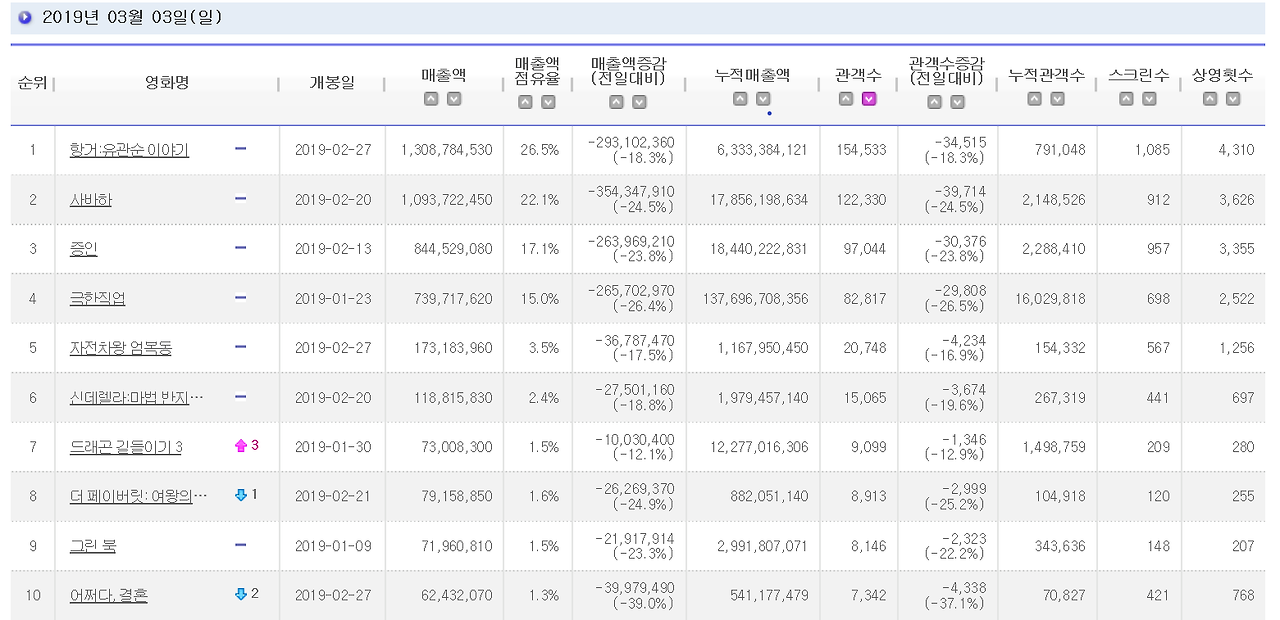Click cumulative revenue 137,696,708,356

756,299
